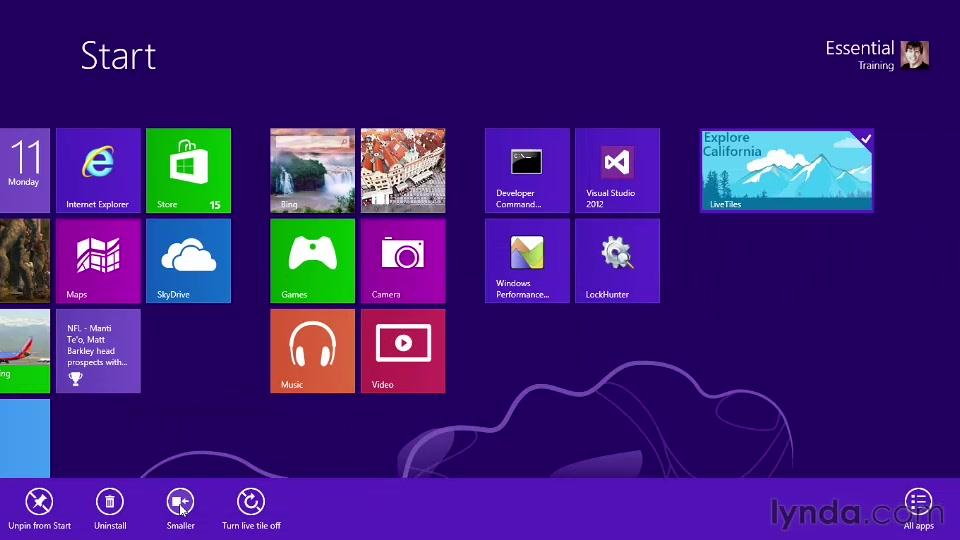960x540 pixels.
Task: Click the Uninstall trash icon
Action: (110, 502)
